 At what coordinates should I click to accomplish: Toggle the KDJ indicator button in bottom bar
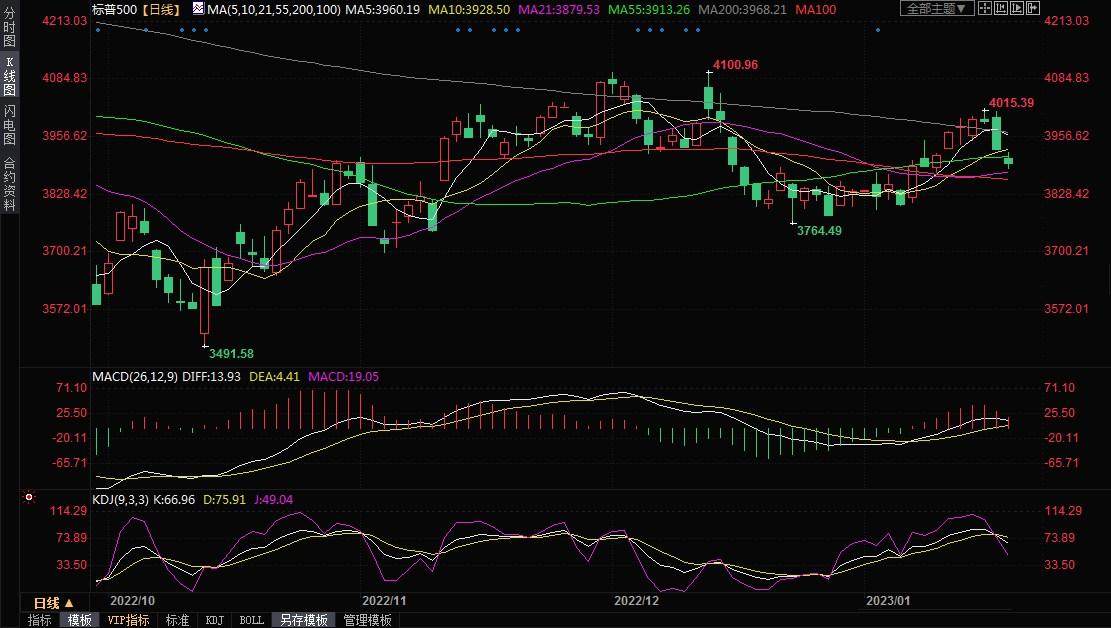click(214, 620)
